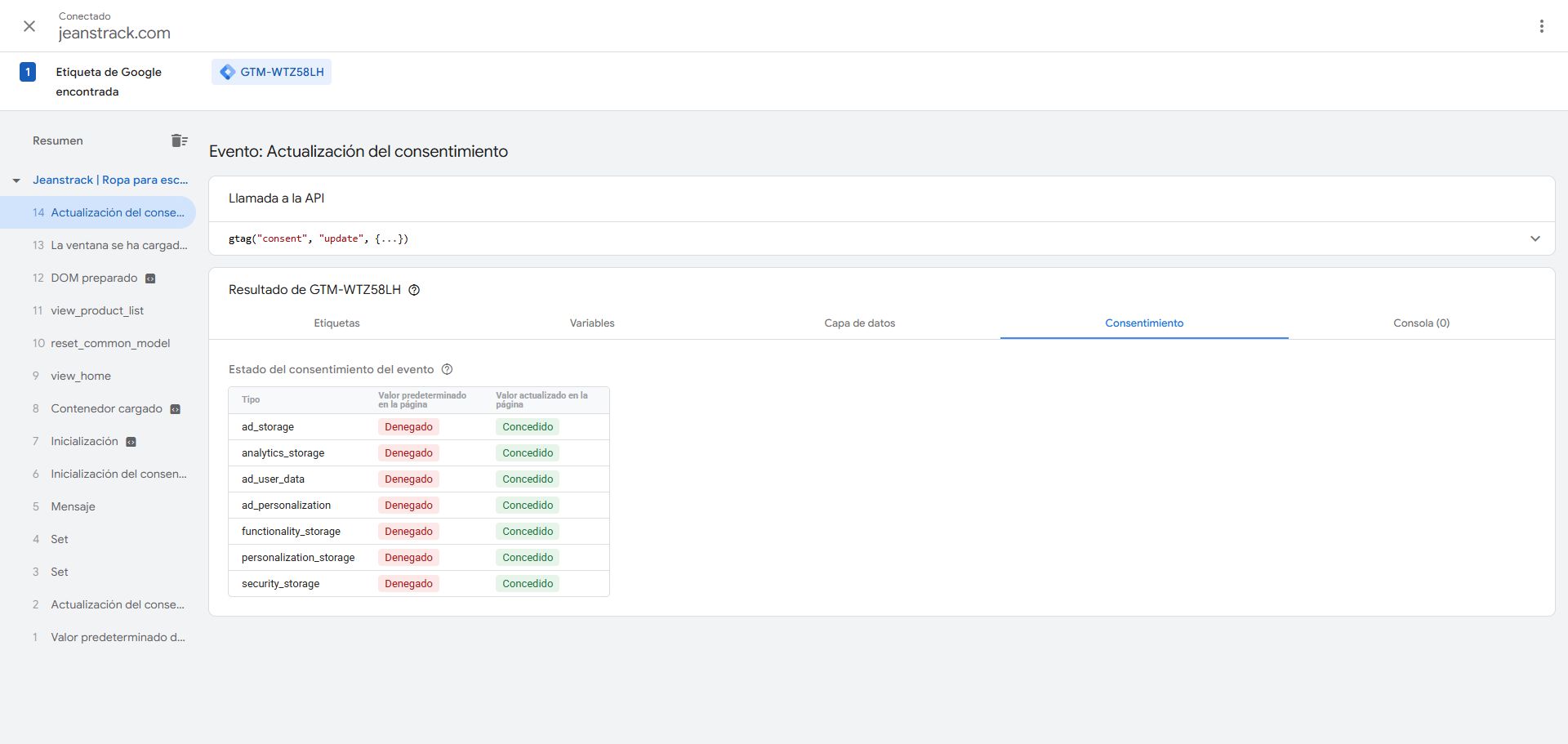Click the ad_storage type cell
Screen dimensions: 1568x744
coord(268,427)
